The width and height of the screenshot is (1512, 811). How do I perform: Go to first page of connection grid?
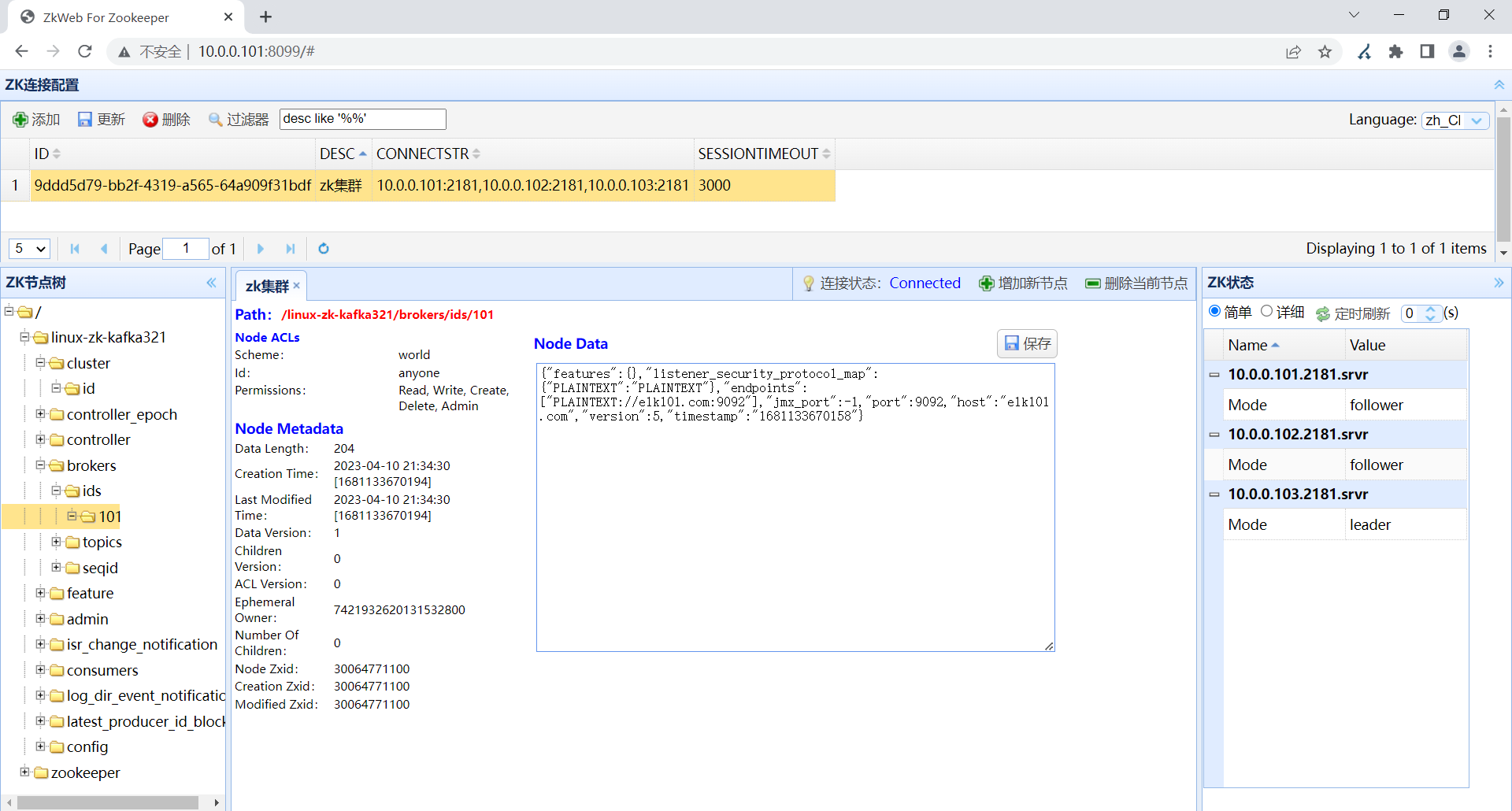(x=75, y=249)
